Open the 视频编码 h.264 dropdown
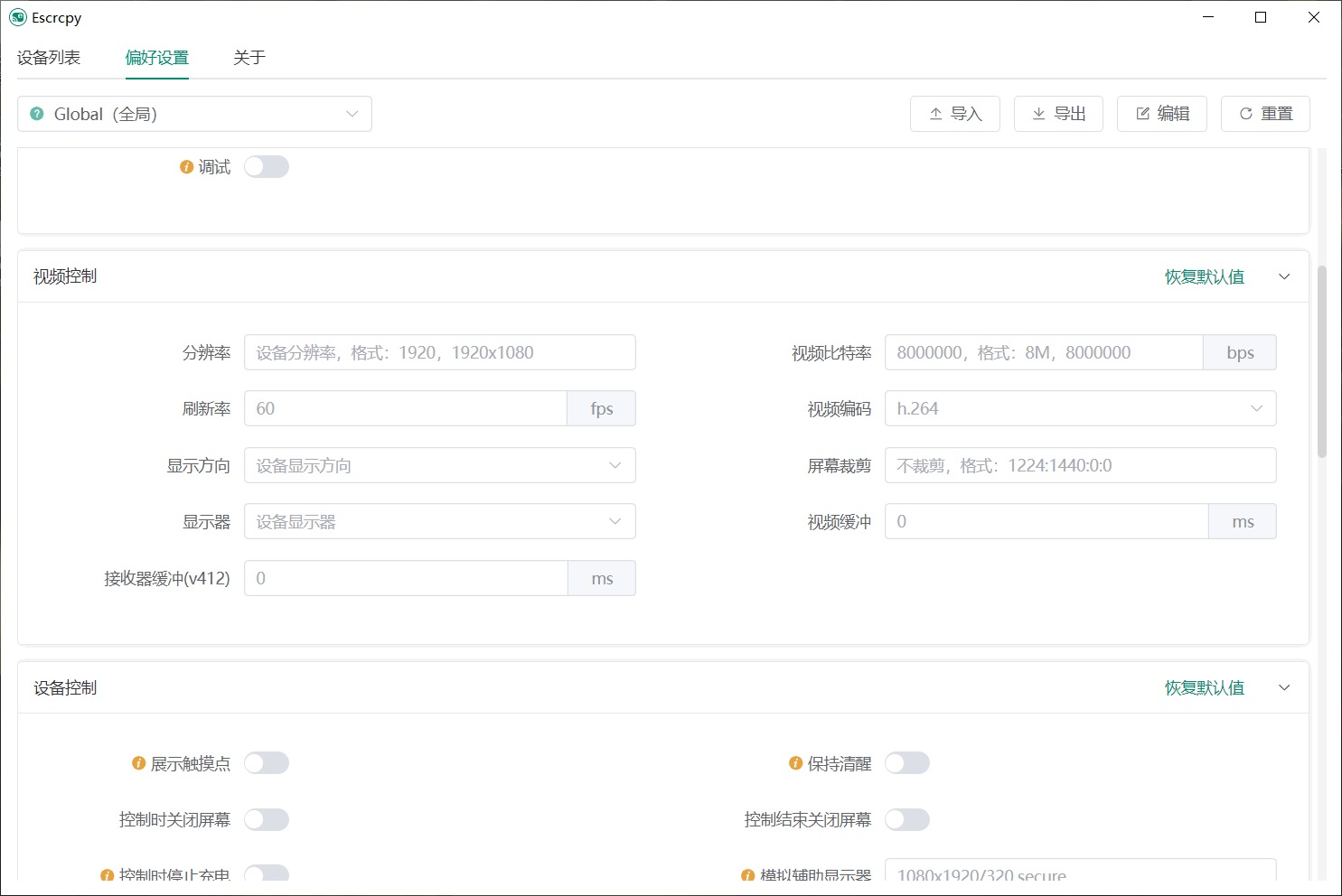Viewport: 1342px width, 896px height. pos(1080,408)
